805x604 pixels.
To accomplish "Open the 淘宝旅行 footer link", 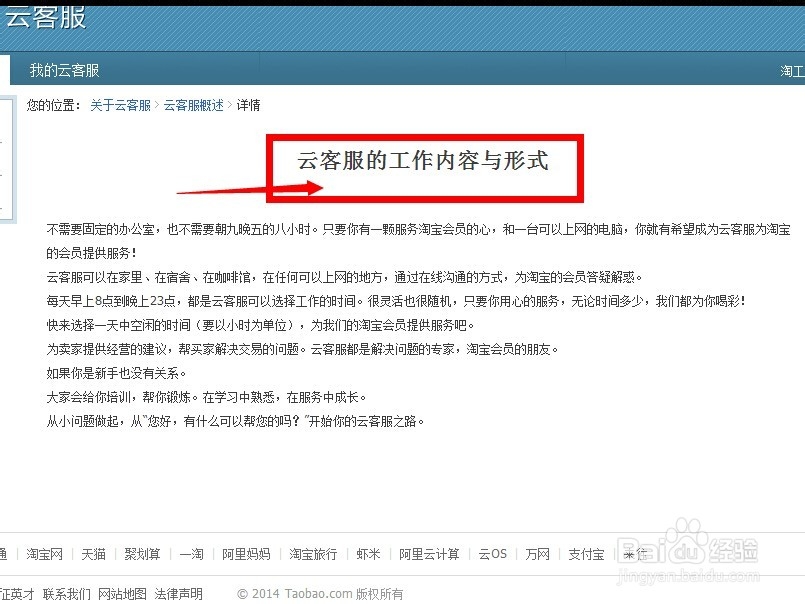I will [313, 554].
